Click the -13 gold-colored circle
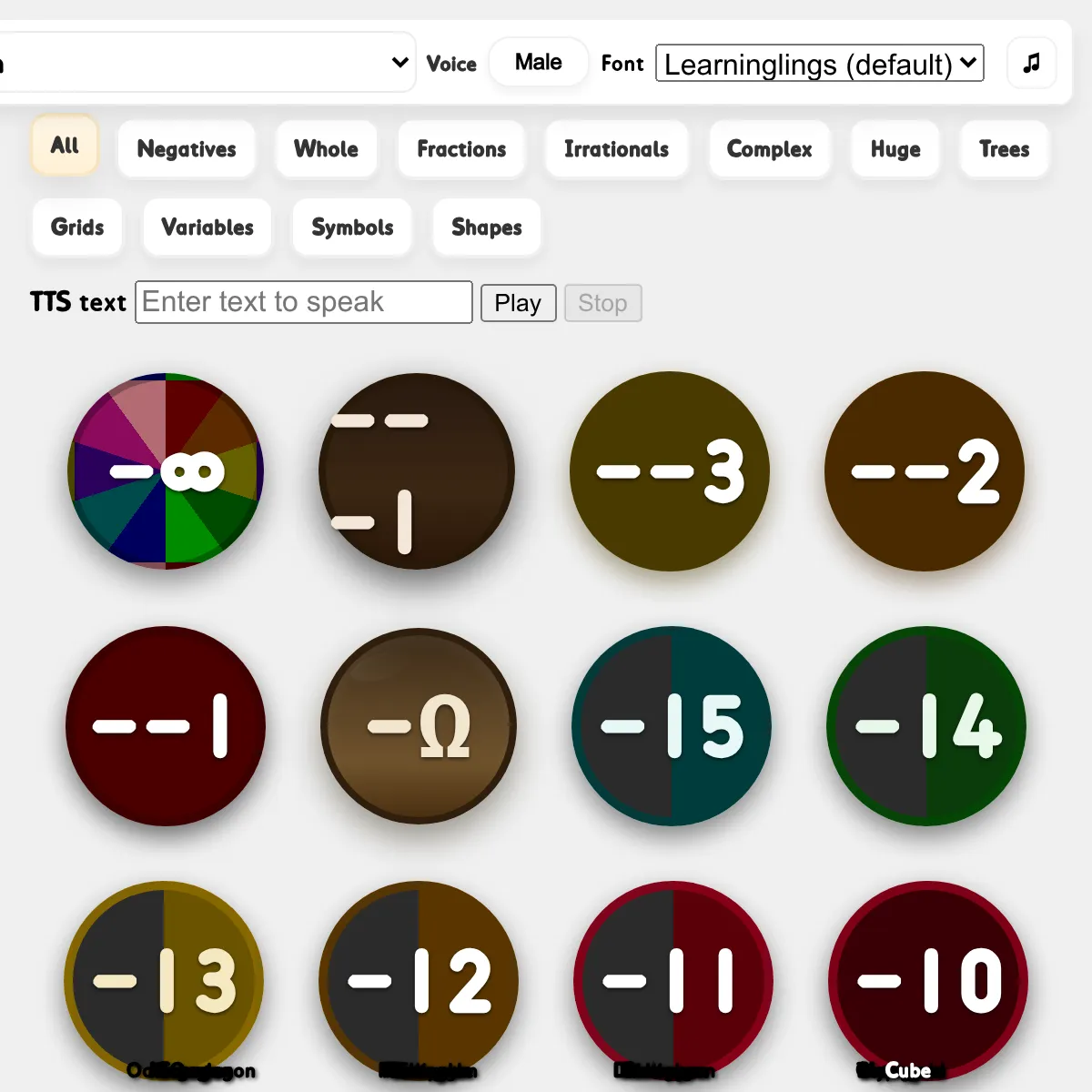 pos(165,980)
